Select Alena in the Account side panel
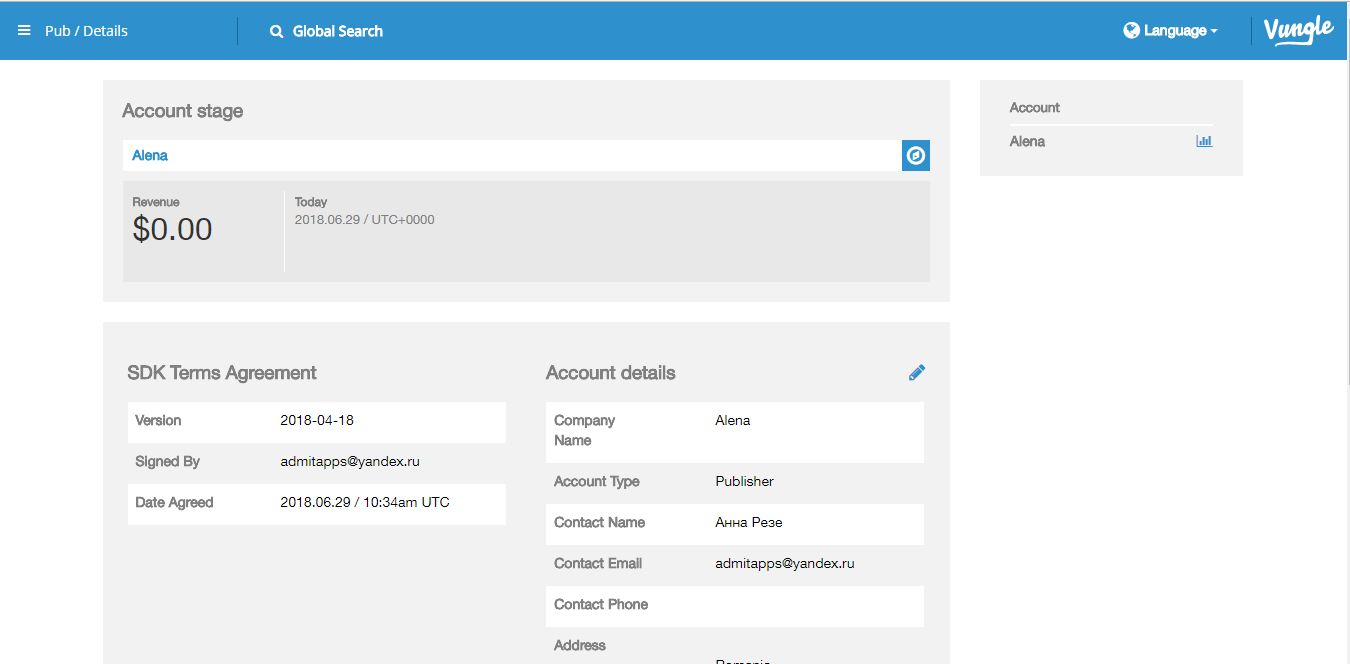 [1027, 142]
